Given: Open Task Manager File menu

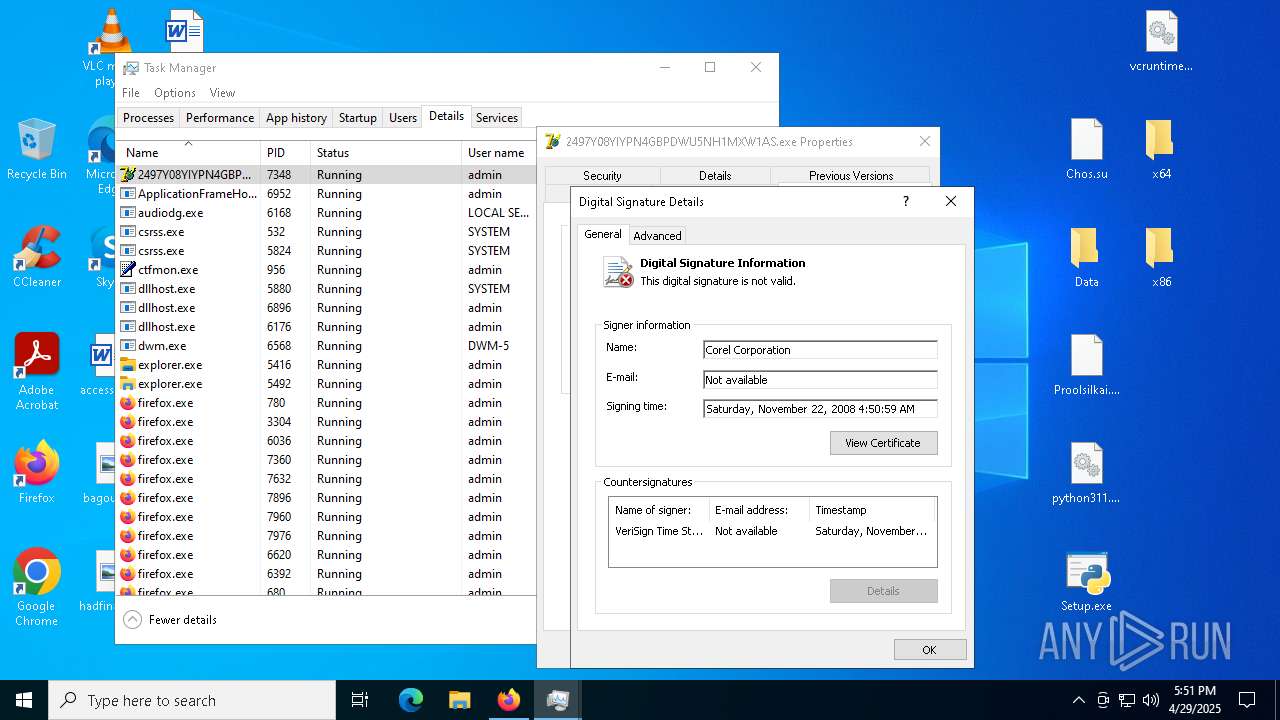Looking at the screenshot, I should click(x=131, y=93).
